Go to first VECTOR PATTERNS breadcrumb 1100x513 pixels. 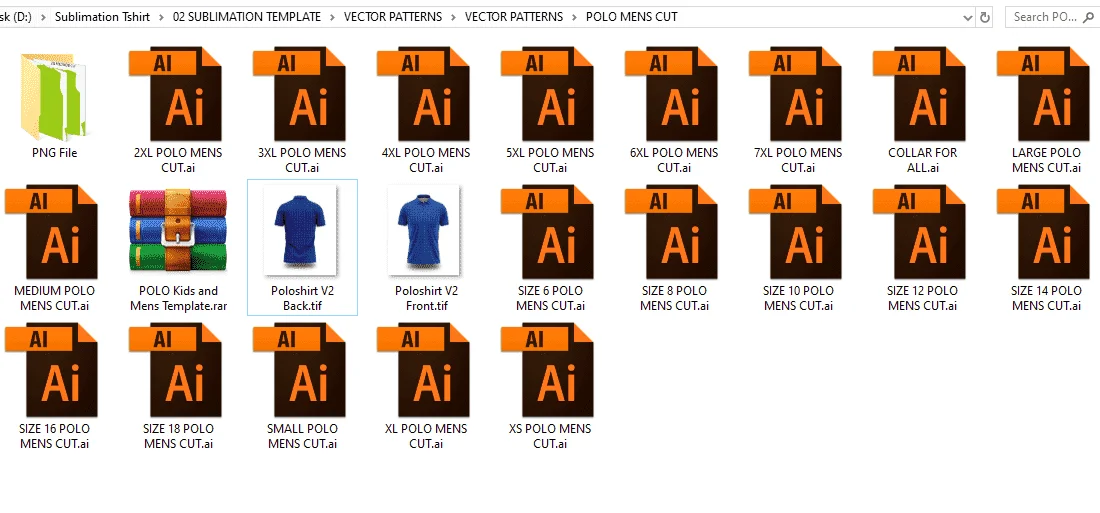pyautogui.click(x=393, y=17)
